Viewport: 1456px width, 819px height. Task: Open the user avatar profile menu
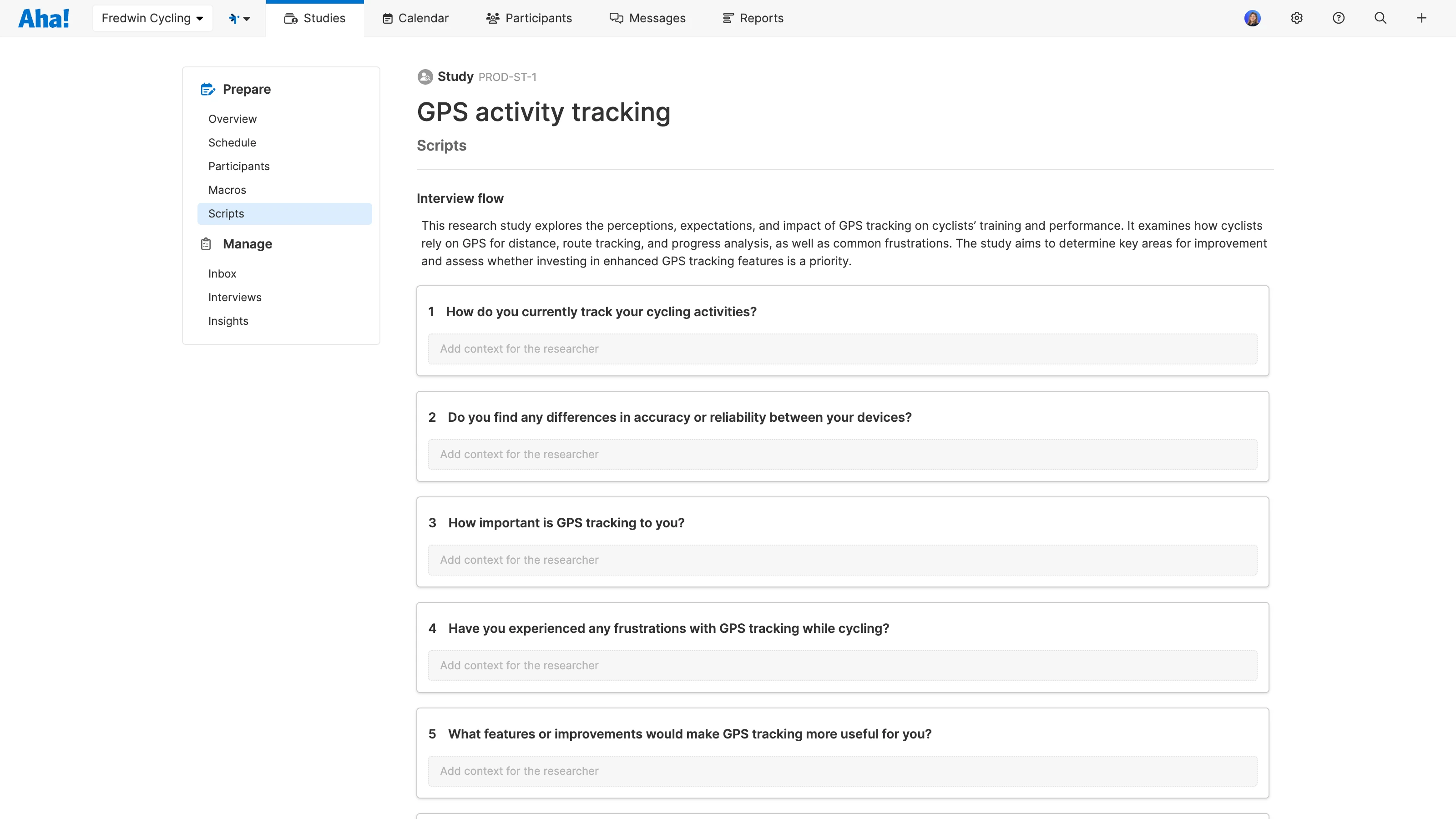coord(1252,18)
